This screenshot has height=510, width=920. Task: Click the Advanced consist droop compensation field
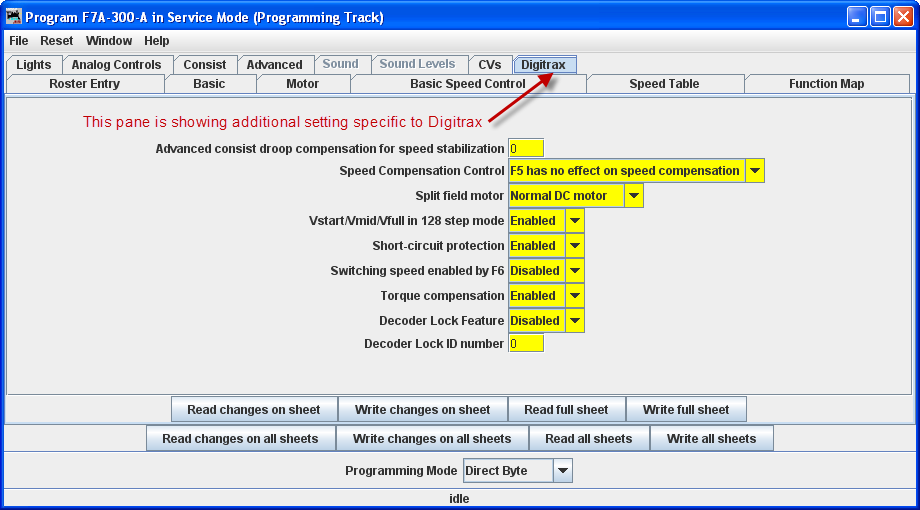pos(526,149)
